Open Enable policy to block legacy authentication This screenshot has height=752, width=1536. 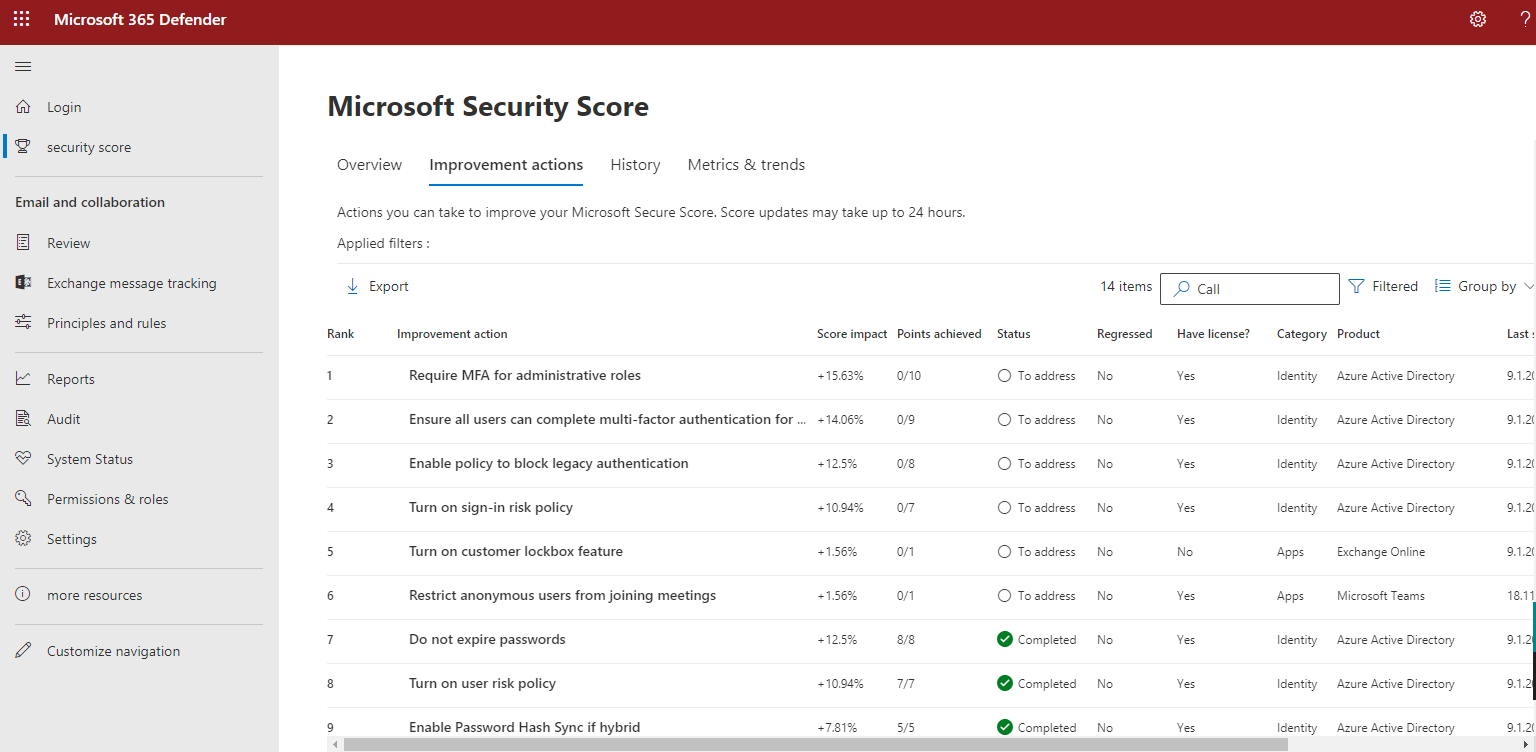[549, 464]
